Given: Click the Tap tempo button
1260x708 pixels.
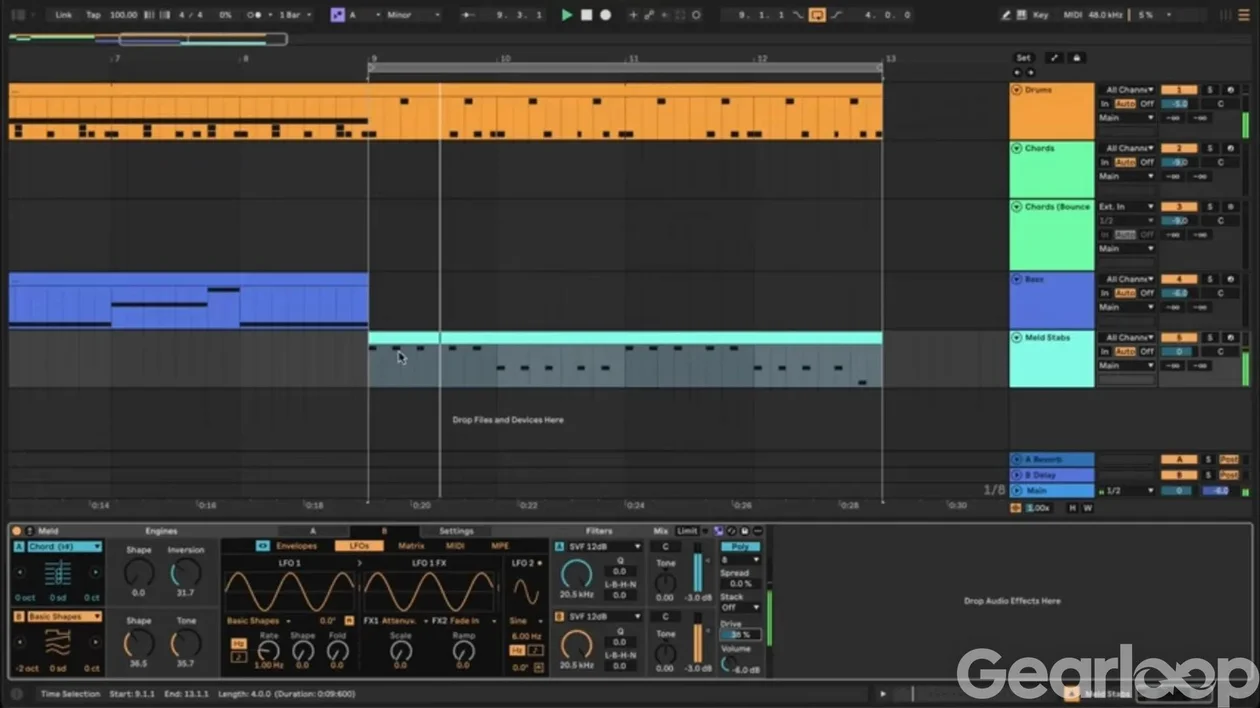Looking at the screenshot, I should click(93, 15).
